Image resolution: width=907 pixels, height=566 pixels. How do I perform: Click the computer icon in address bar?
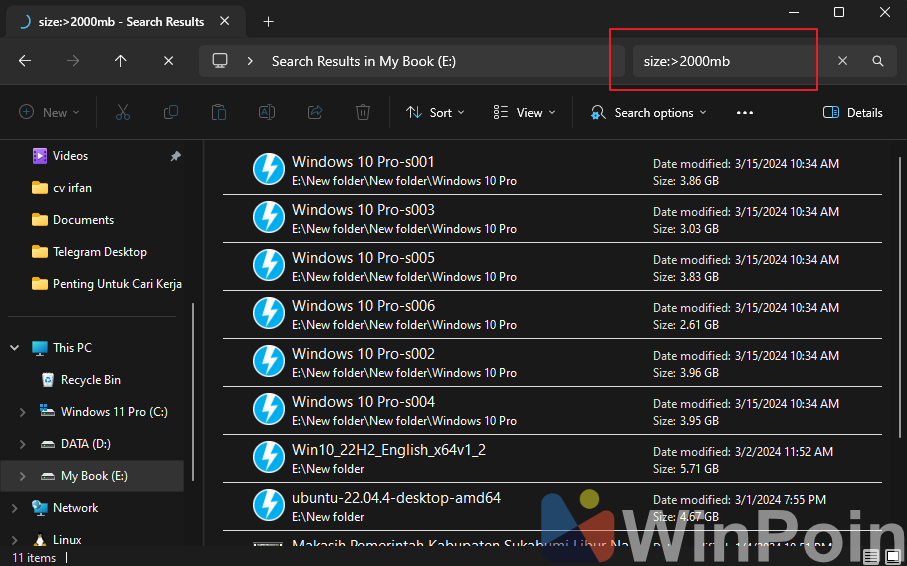click(220, 61)
